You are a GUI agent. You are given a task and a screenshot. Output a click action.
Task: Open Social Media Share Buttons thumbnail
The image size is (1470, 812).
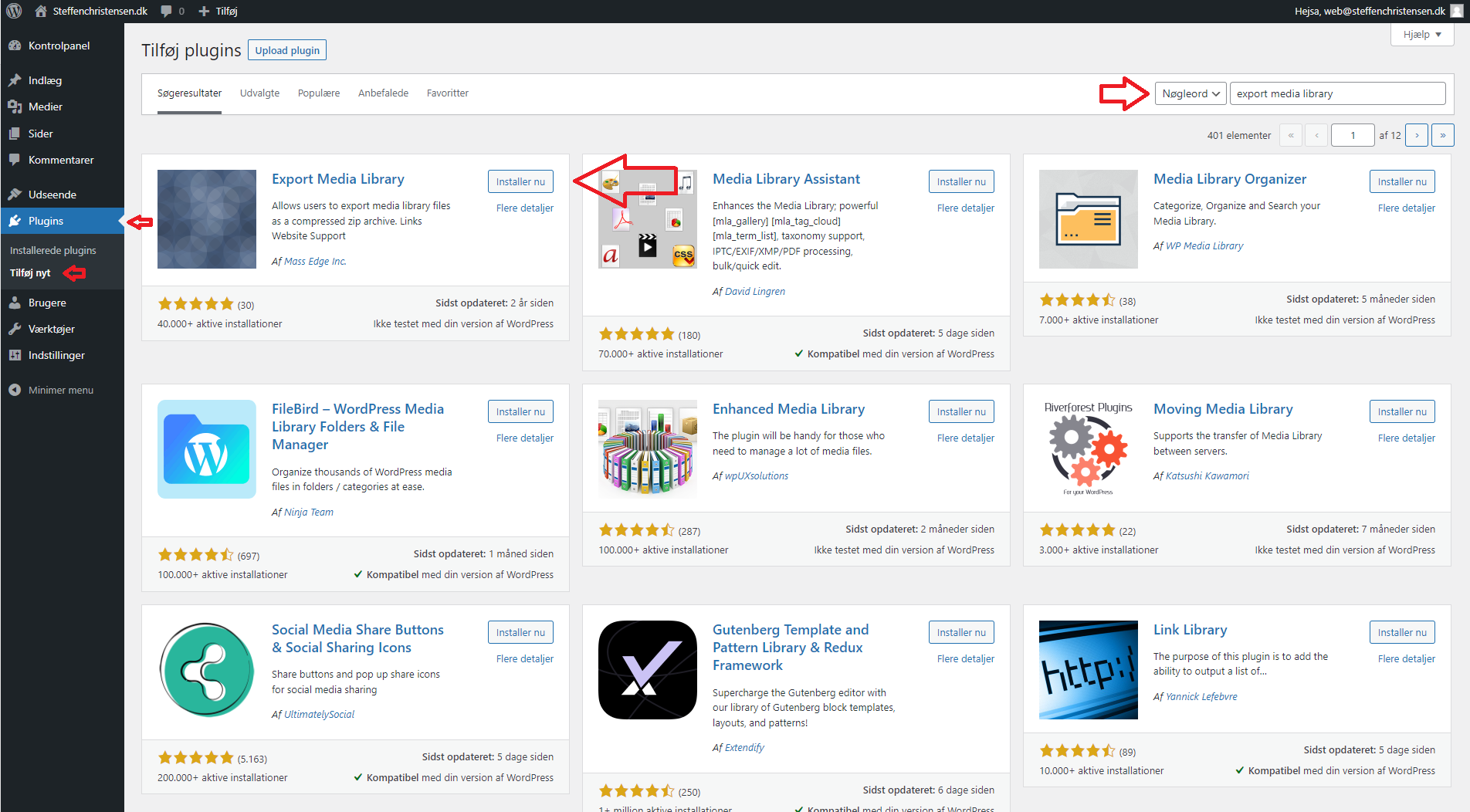coord(207,670)
